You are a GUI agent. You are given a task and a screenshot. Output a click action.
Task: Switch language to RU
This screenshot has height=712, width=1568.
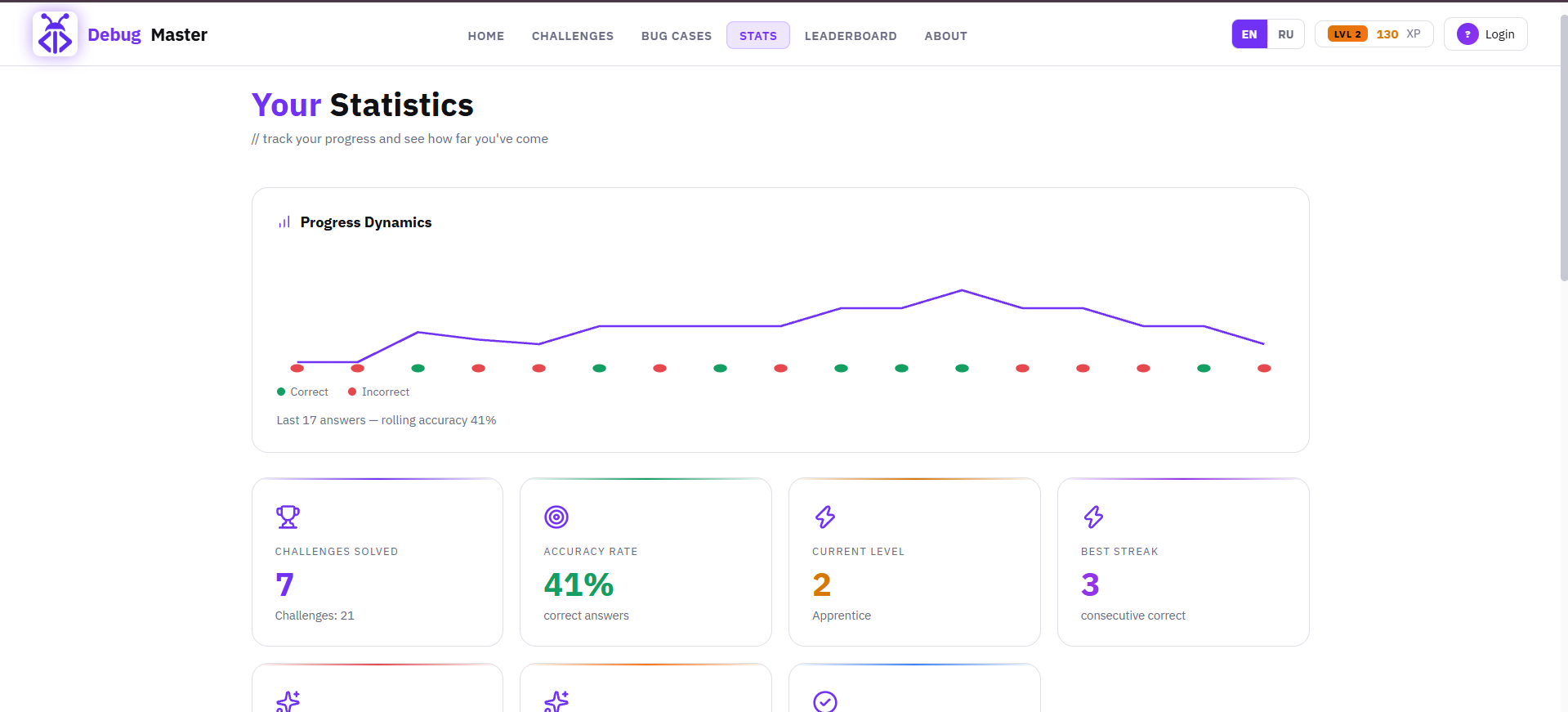1285,34
